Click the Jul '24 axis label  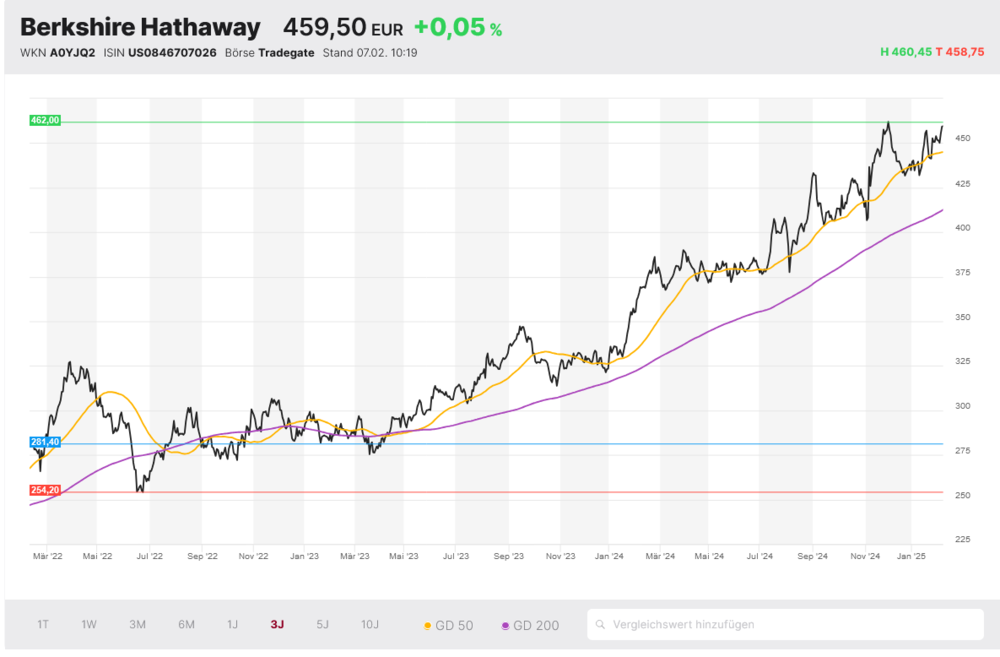point(760,556)
